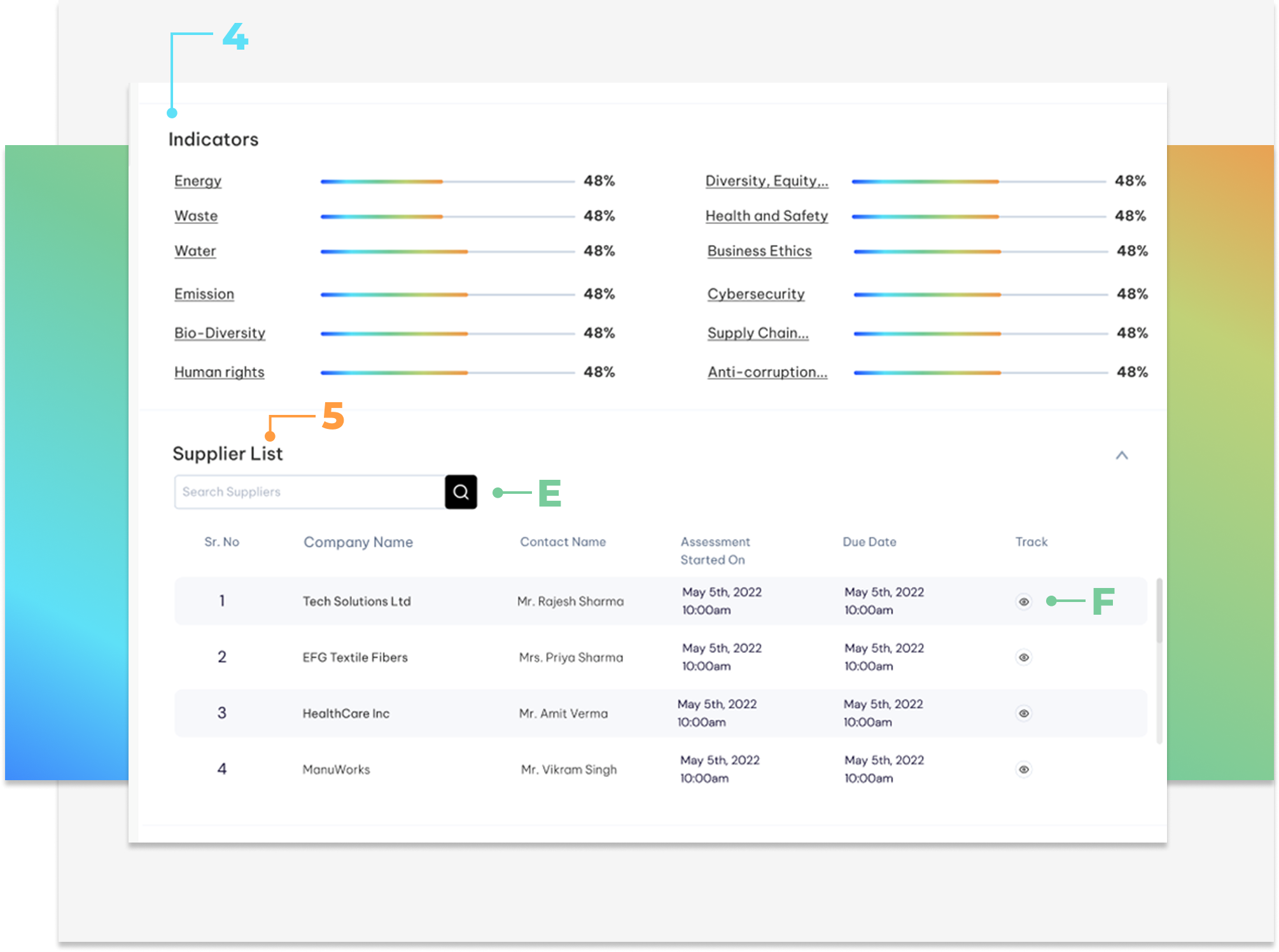
Task: Collapse the Supplier List section chevron
Action: 1121,456
